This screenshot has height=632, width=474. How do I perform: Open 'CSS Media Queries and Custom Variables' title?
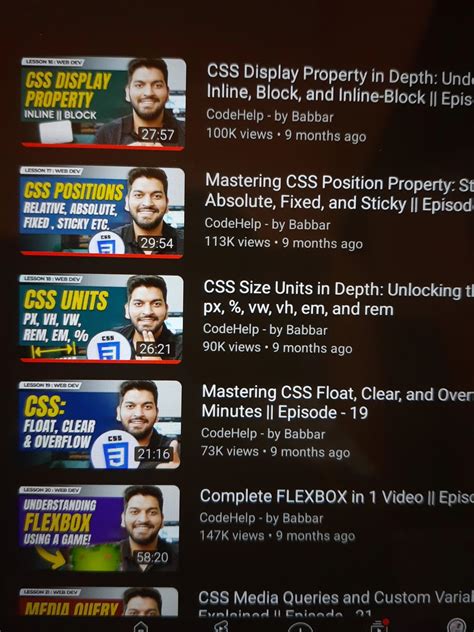coord(336,605)
